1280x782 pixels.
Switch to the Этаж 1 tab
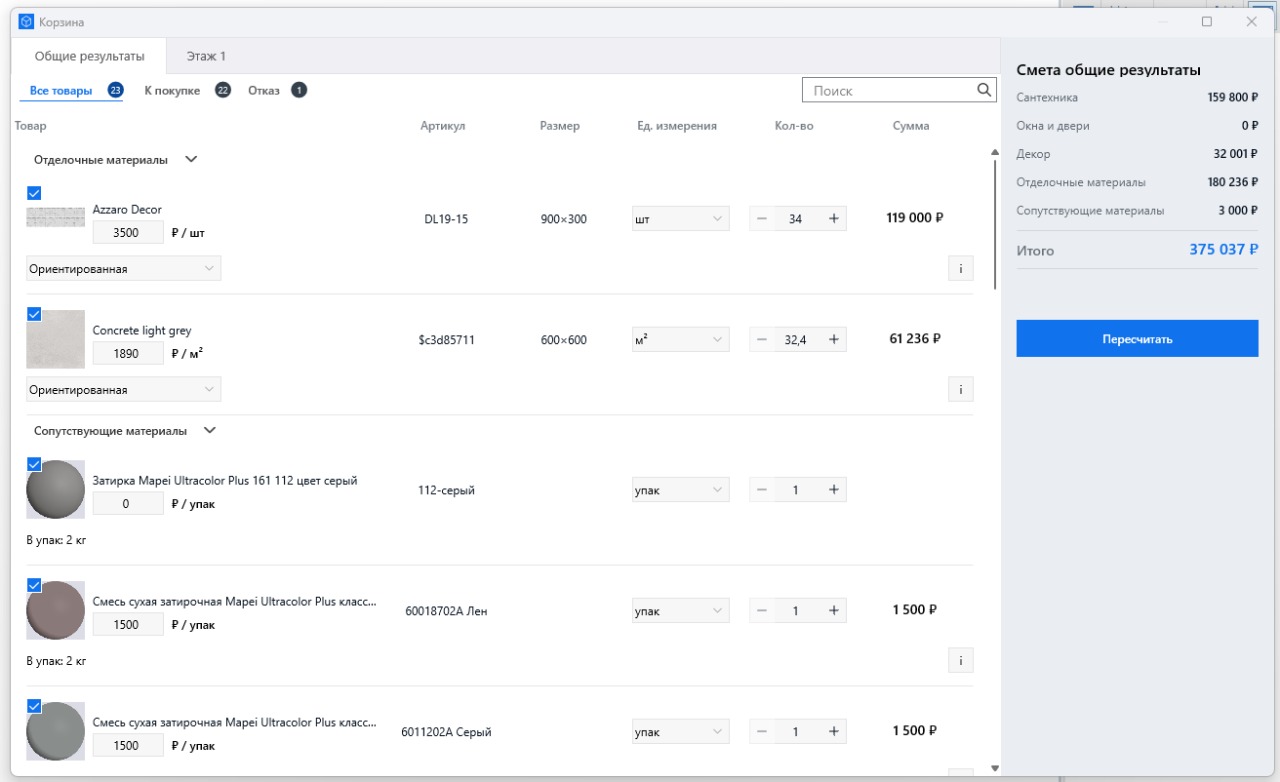point(207,56)
